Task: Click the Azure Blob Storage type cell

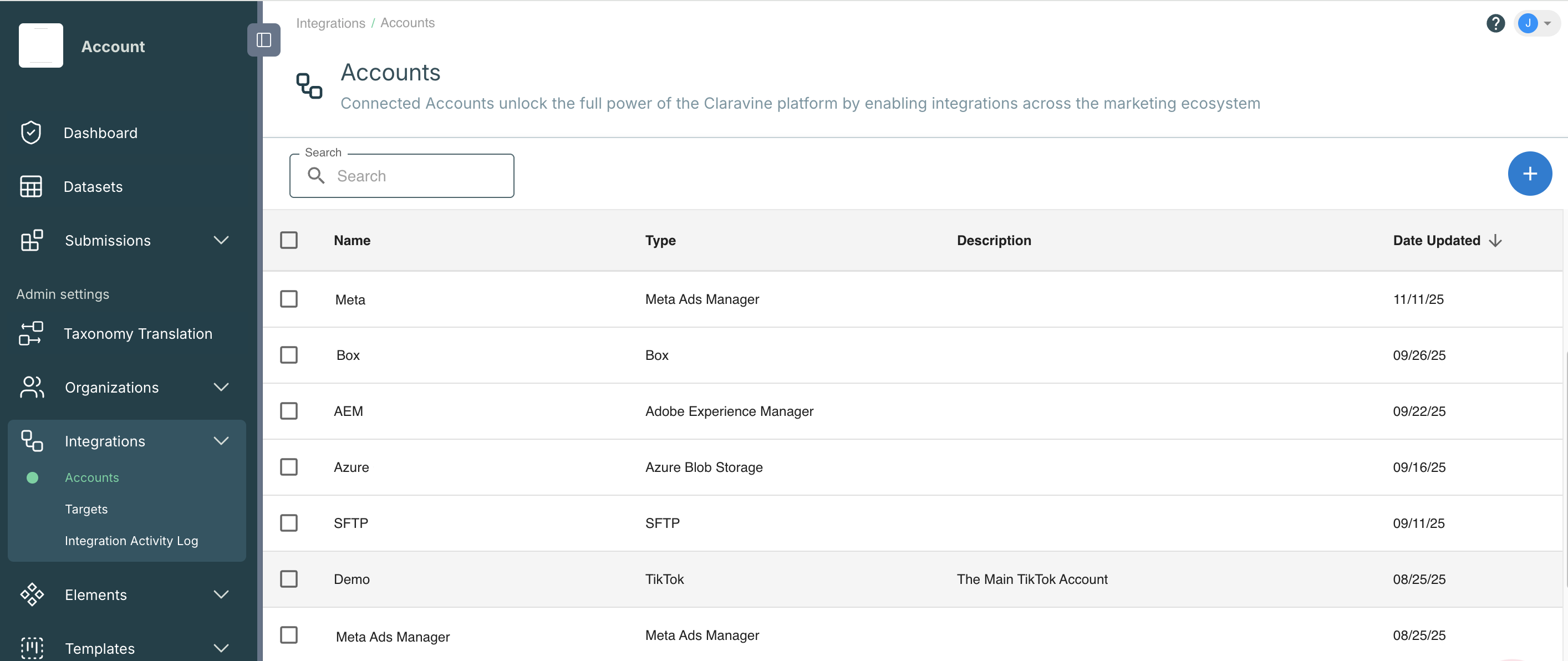Action: (704, 467)
